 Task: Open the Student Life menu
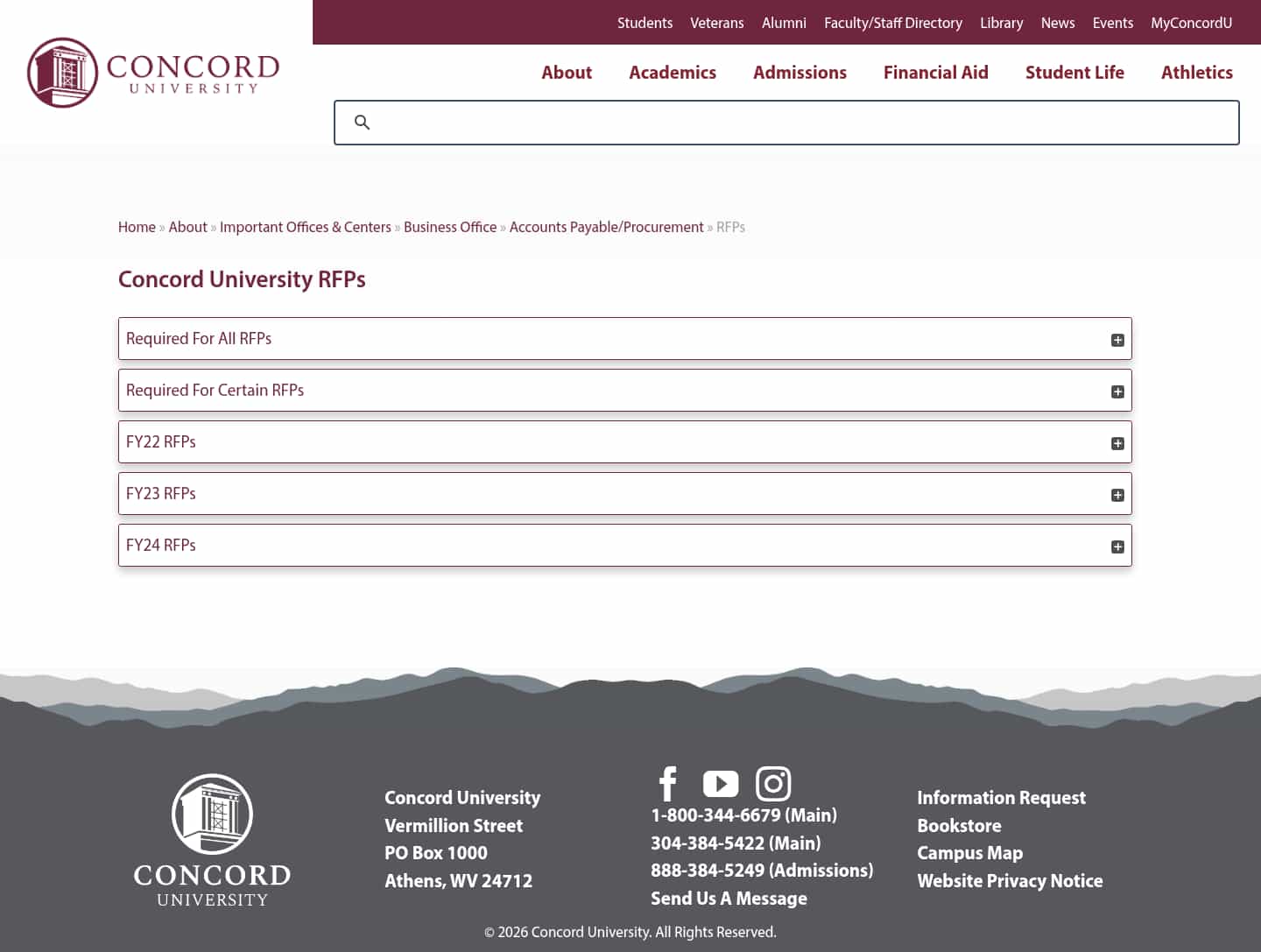1074,72
